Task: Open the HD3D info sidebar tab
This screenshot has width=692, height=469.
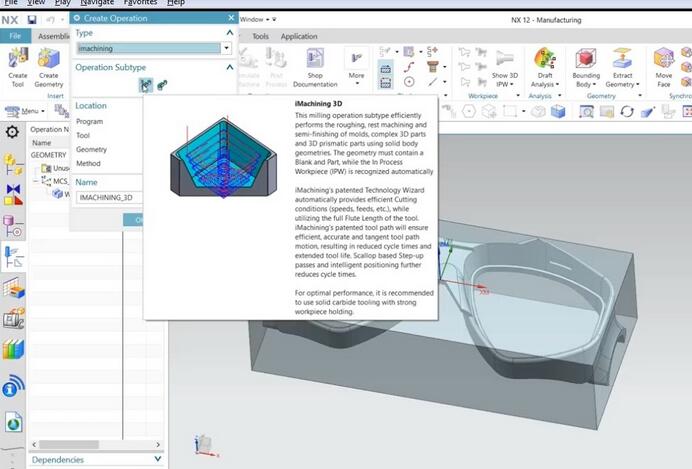Action: pos(13,386)
